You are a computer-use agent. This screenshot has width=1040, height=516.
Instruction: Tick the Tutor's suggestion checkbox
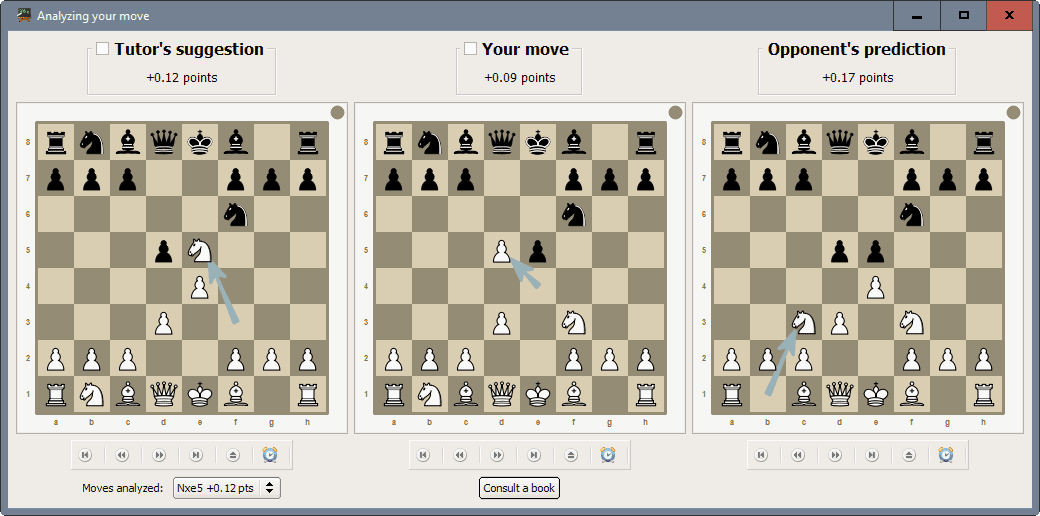103,48
